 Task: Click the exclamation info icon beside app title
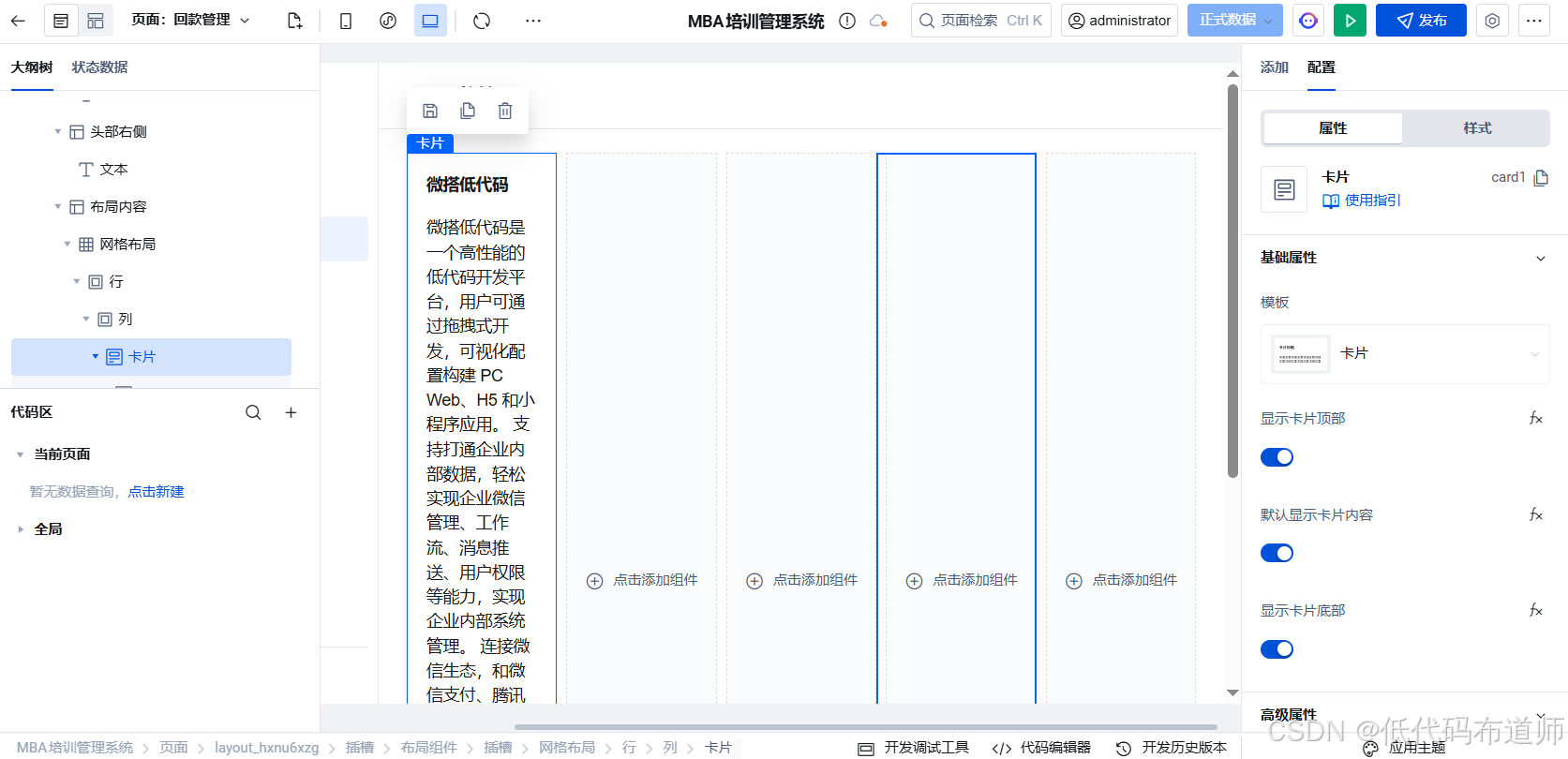coord(847,21)
